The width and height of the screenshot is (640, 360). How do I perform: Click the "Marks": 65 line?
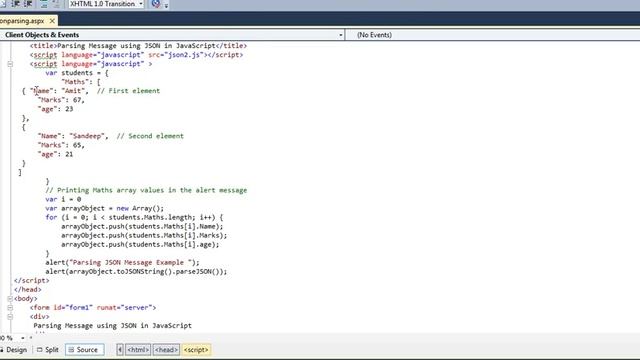61,145
